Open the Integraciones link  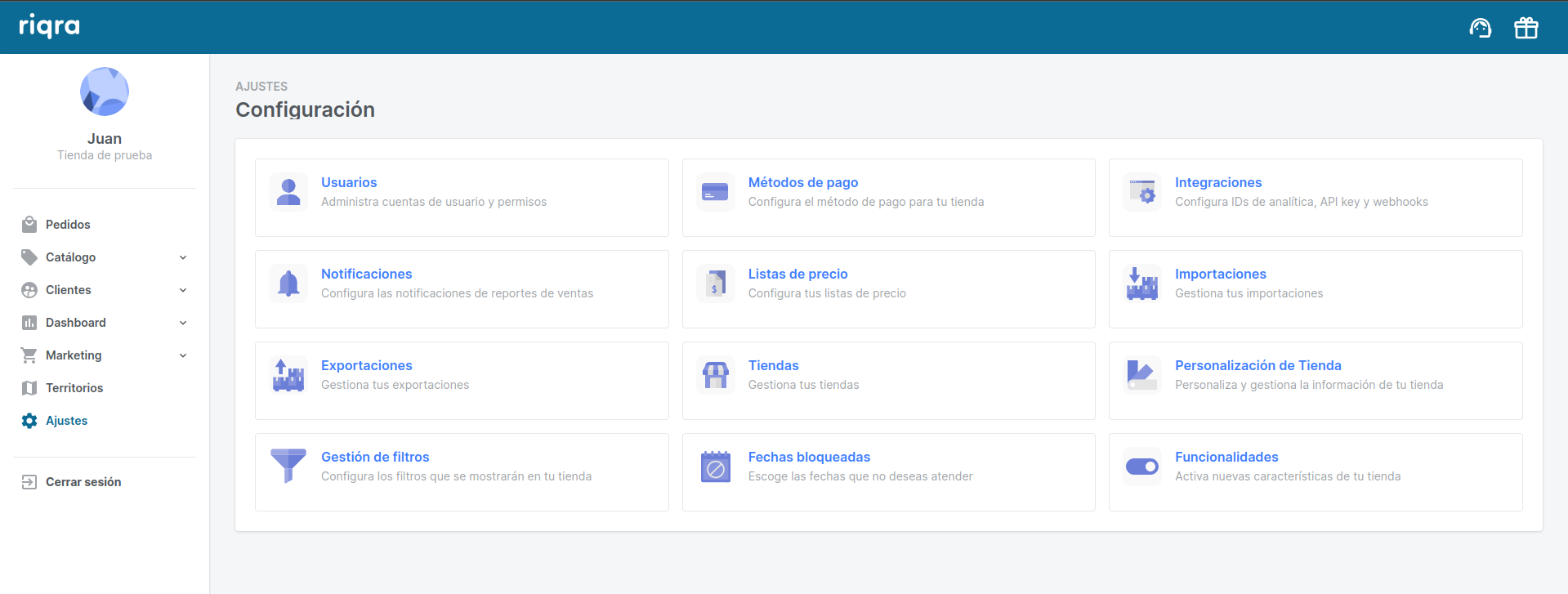[1218, 182]
